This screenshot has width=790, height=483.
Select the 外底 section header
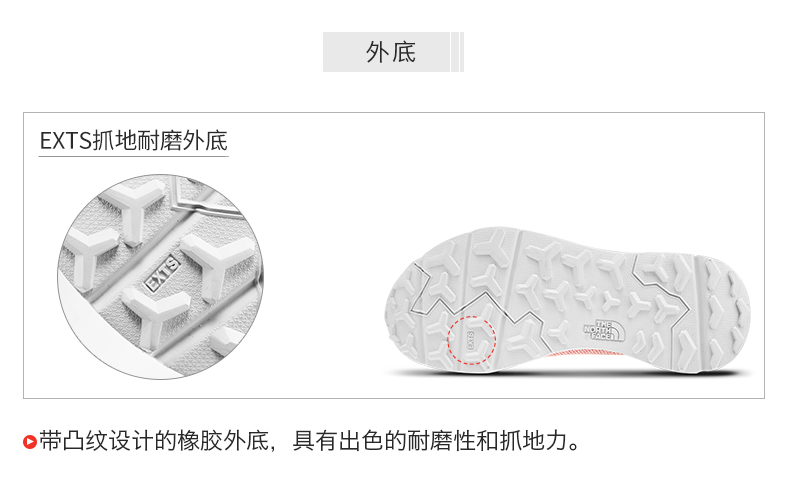tap(391, 52)
